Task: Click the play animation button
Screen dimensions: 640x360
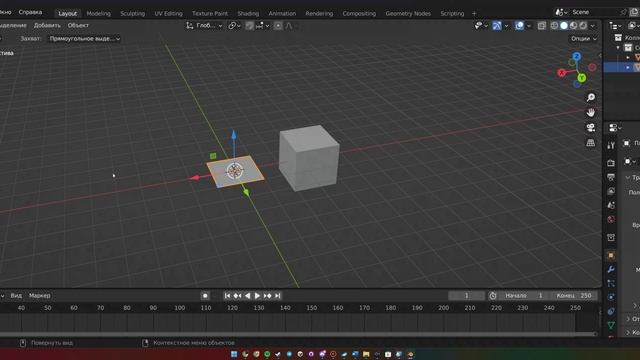Action: point(257,296)
